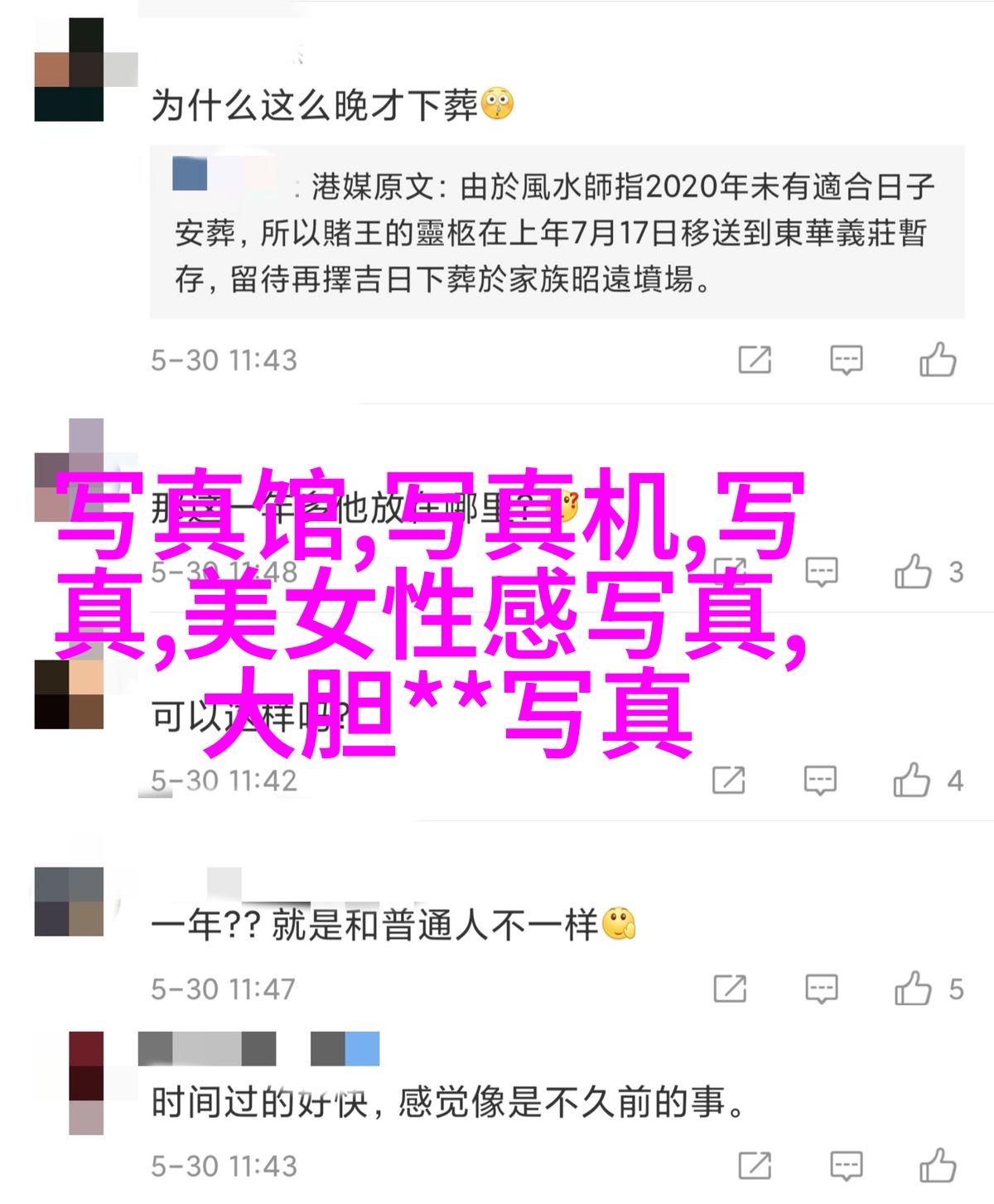Repost the 可以这样吗 comment from 11:42
This screenshot has width=994, height=1204.
[729, 781]
